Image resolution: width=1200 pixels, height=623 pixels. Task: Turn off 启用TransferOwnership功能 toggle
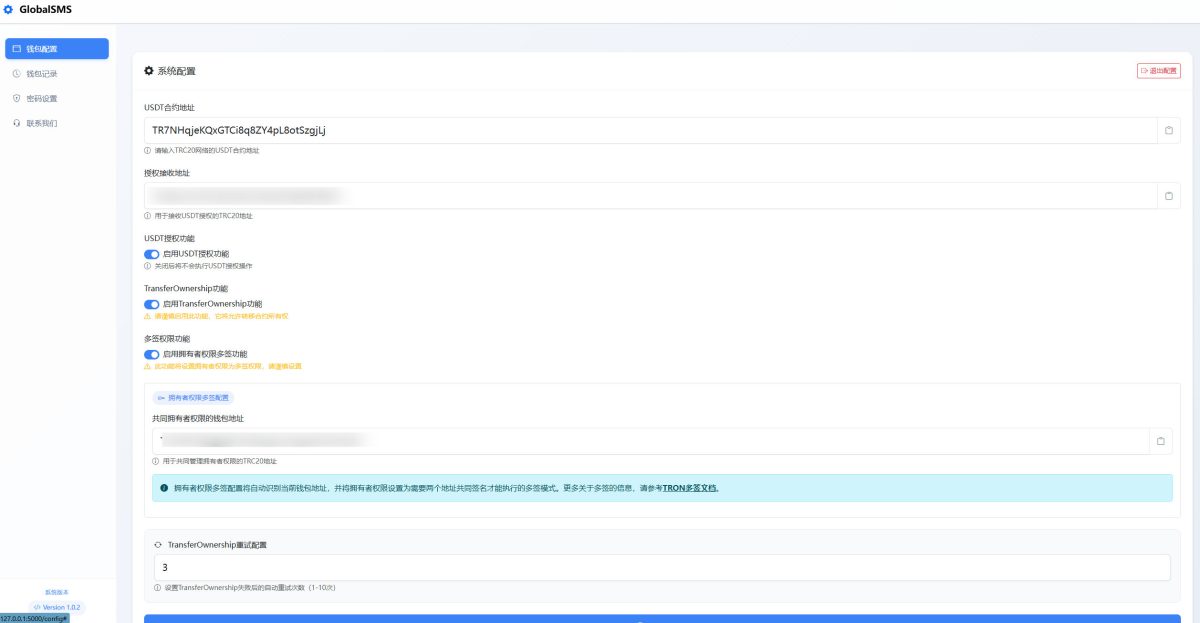coord(152,304)
